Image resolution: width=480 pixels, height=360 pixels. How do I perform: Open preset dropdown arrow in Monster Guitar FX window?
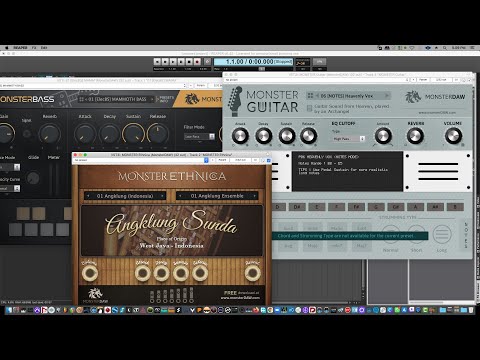point(407,80)
